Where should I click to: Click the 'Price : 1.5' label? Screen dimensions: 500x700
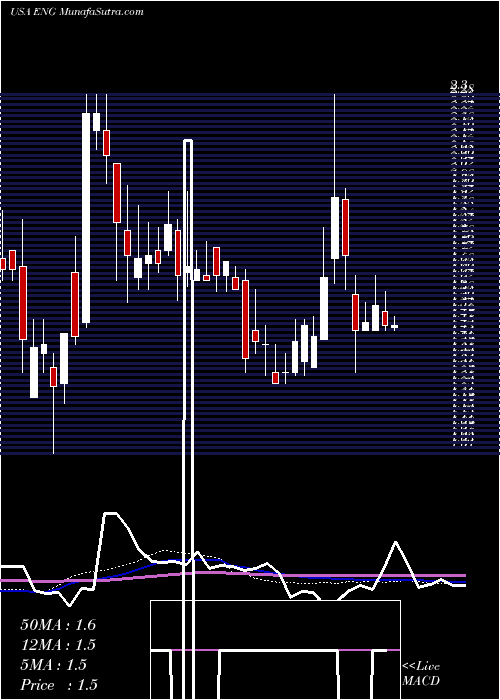coord(59,685)
